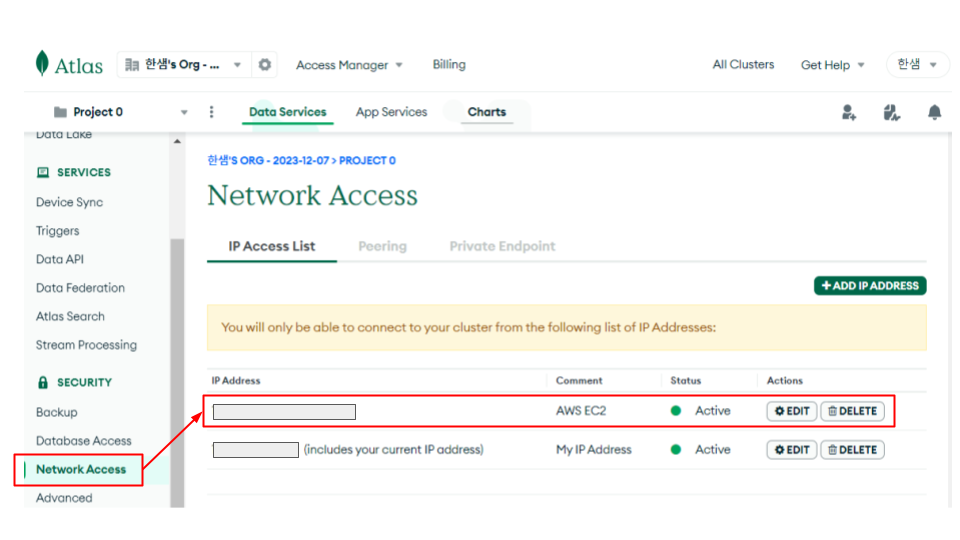Click '(includes your current IP address)' text
Screen dimensions: 960x540
(394, 450)
